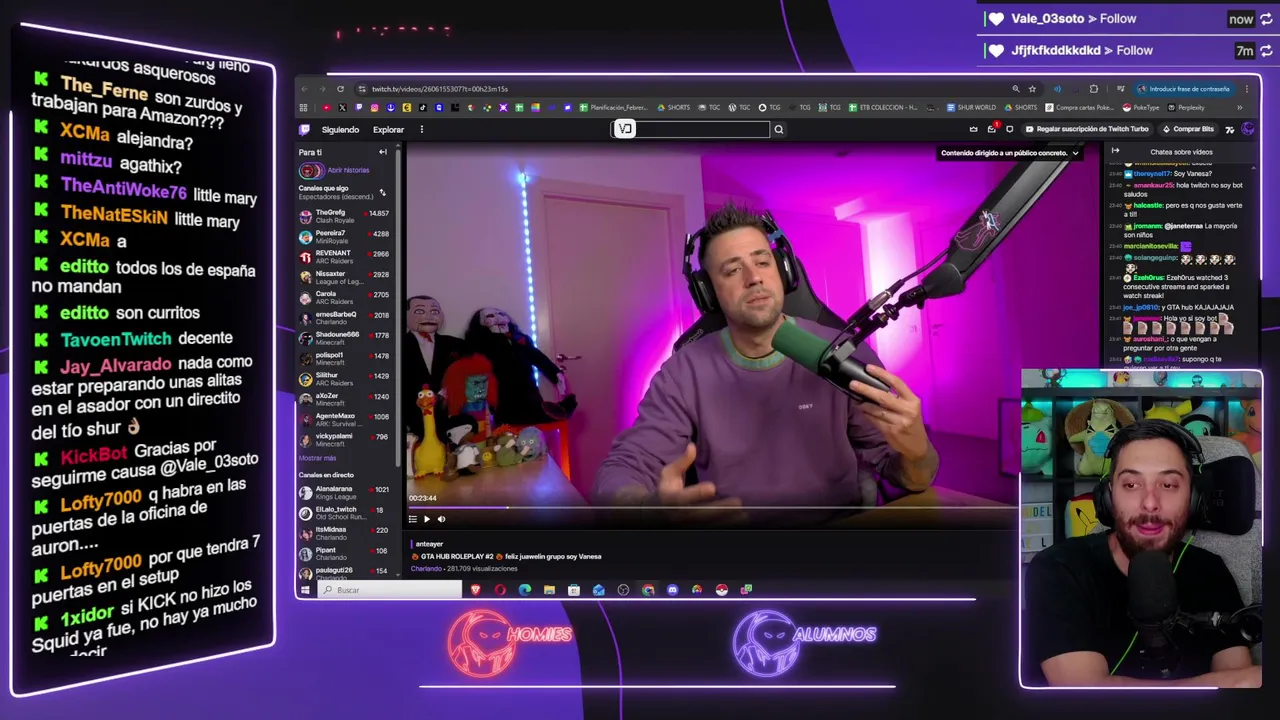1280x720 pixels.
Task: Open the X bookmark icon
Action: pos(342,108)
